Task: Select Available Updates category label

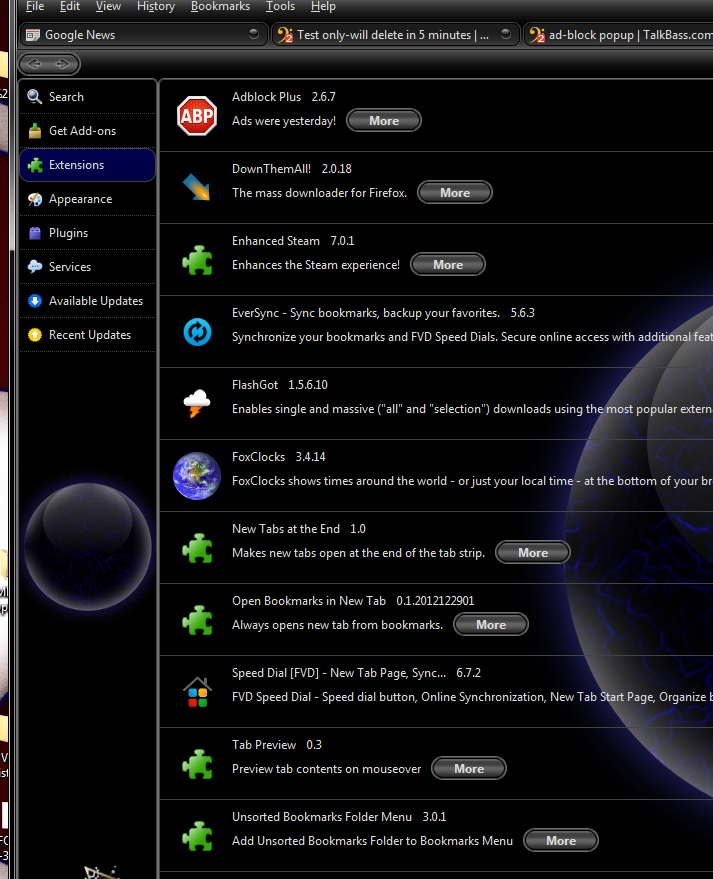Action: (x=96, y=301)
